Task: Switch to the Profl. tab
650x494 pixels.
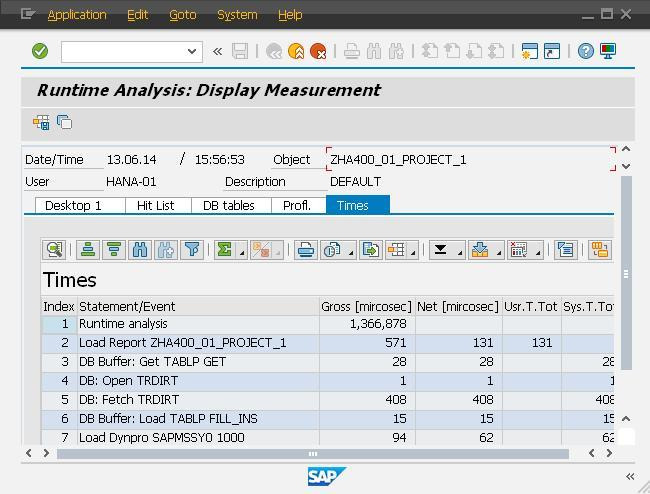Action: coord(298,206)
